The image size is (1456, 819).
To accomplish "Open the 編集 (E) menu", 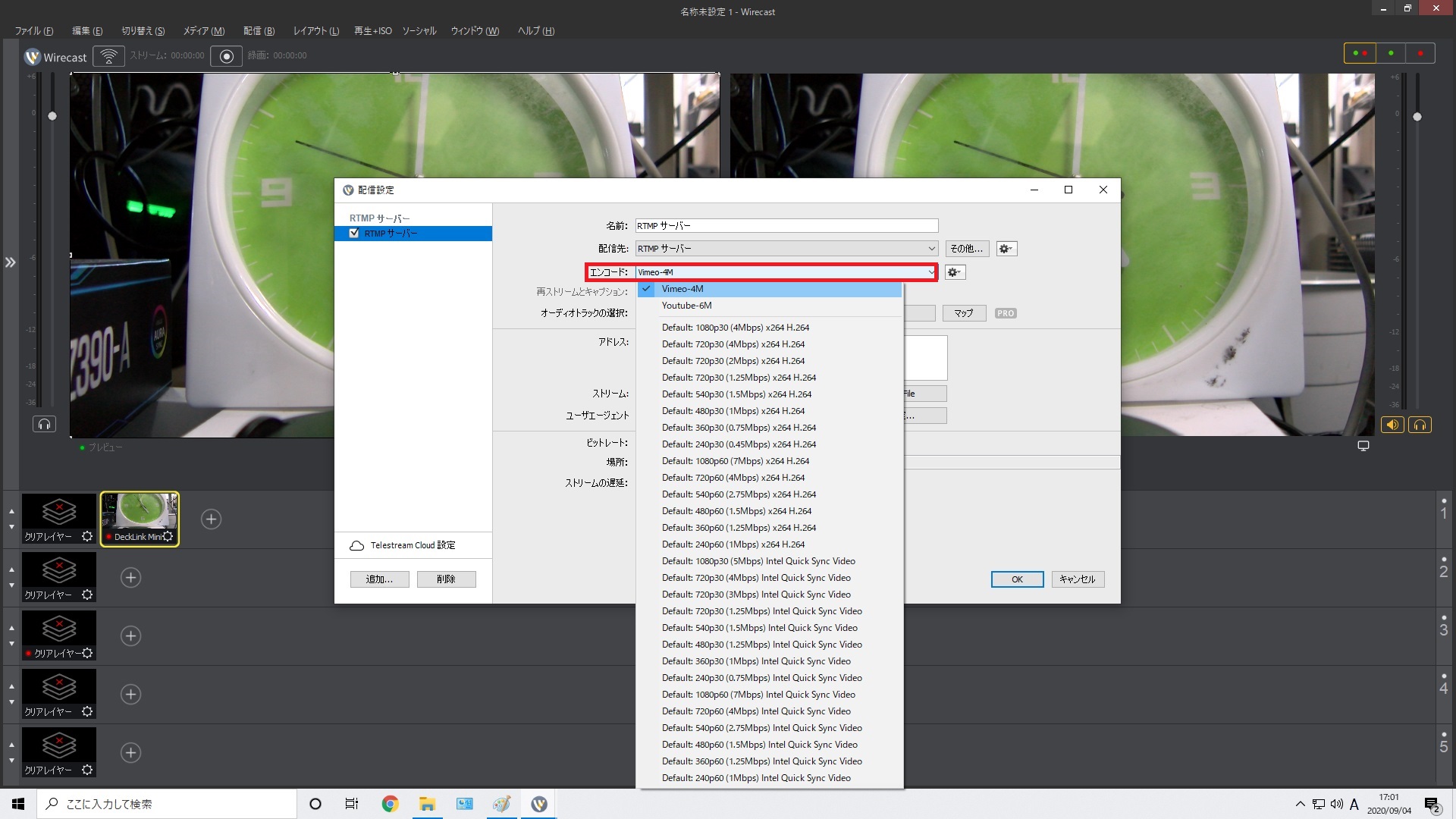I will click(87, 31).
